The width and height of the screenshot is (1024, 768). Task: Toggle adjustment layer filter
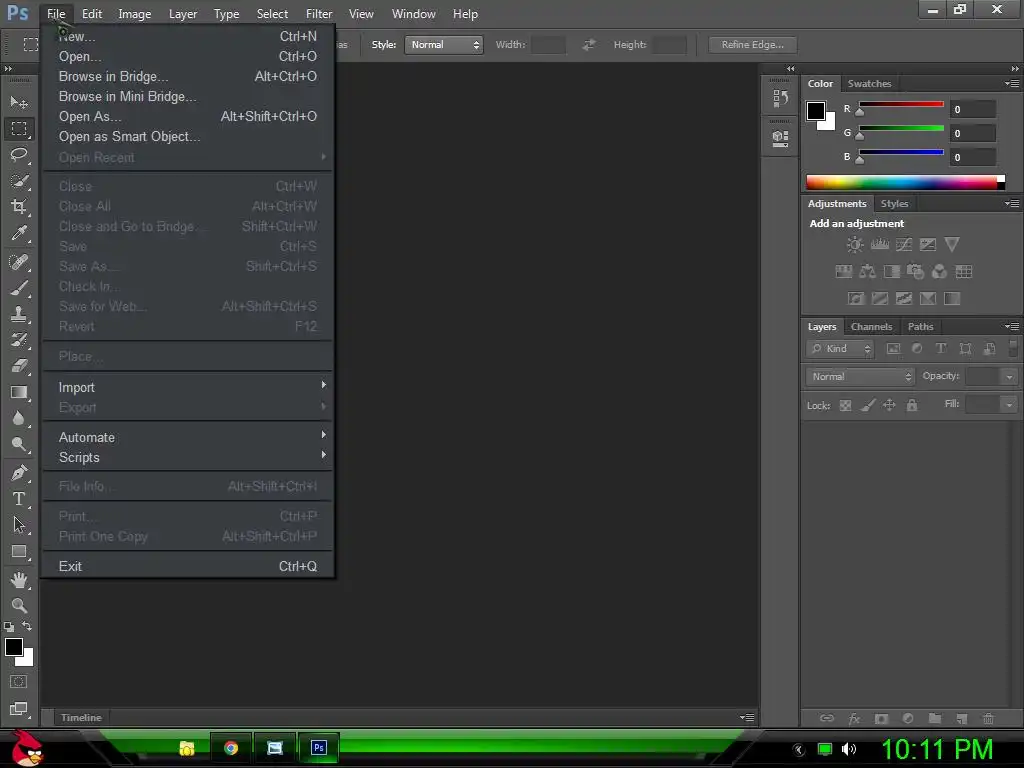click(917, 349)
